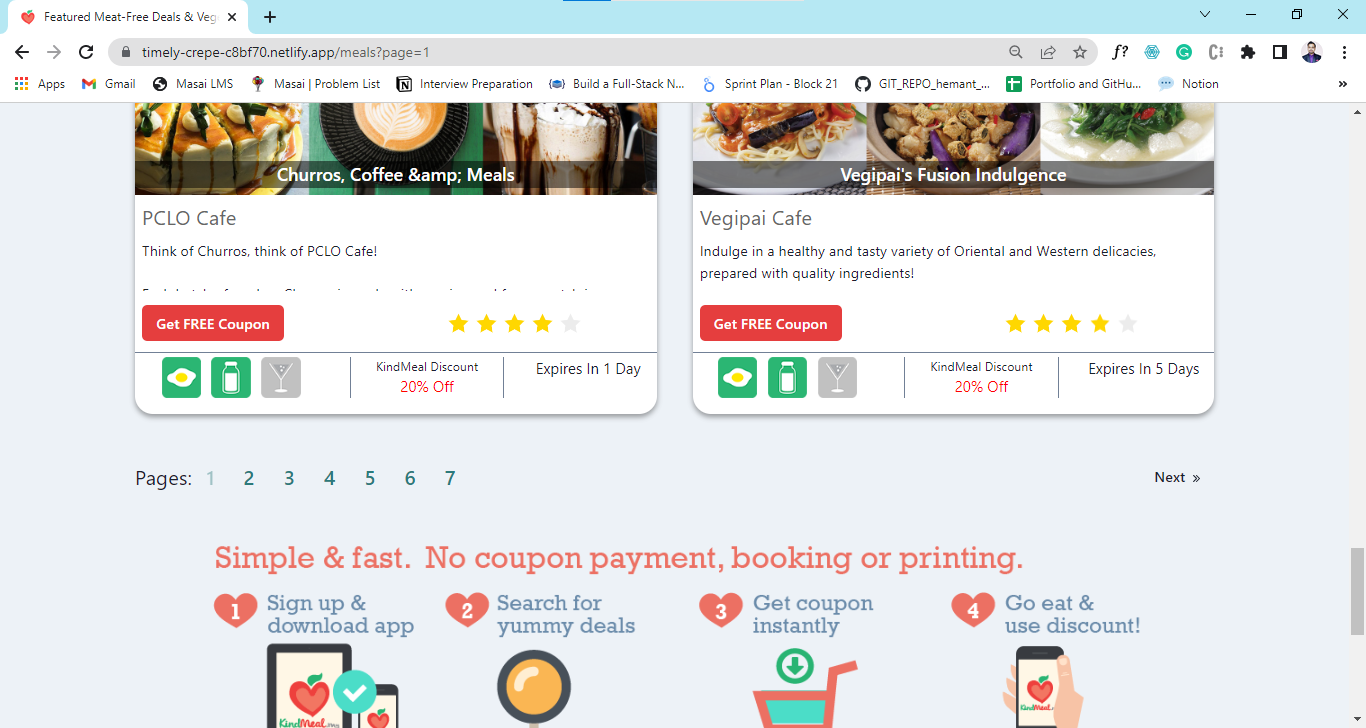Set Vegipai Cafe rating to first star
1366x728 pixels.
1015,323
